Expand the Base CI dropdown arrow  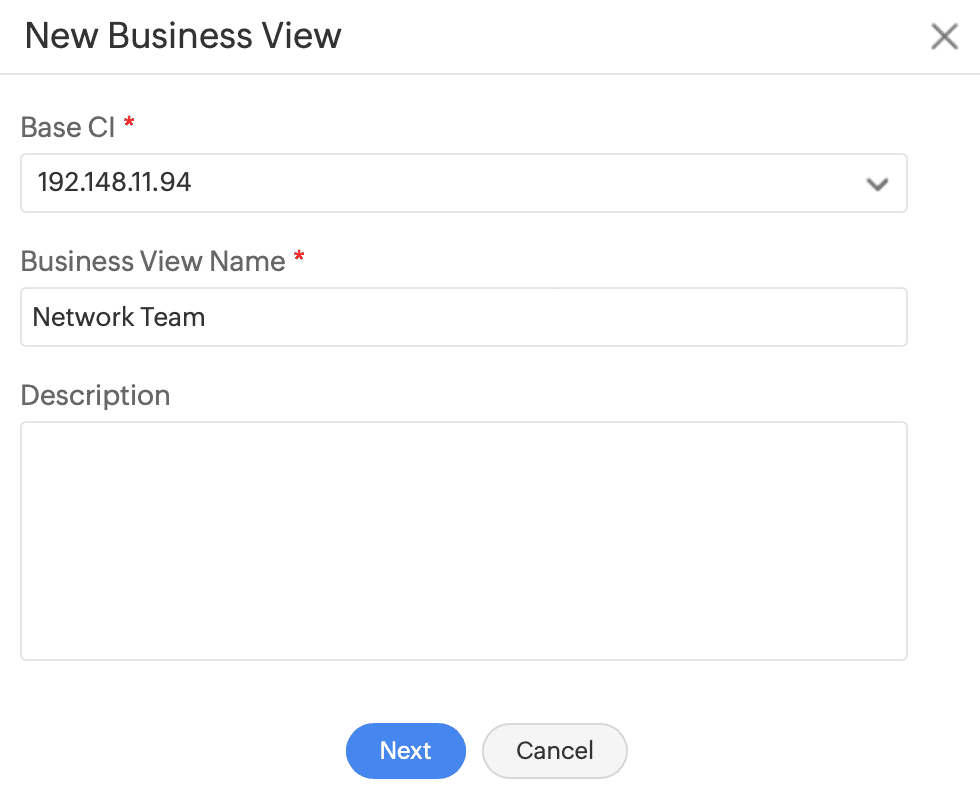point(877,184)
